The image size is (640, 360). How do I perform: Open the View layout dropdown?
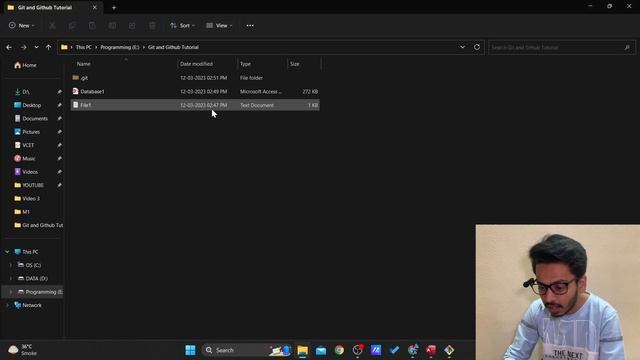(x=219, y=26)
